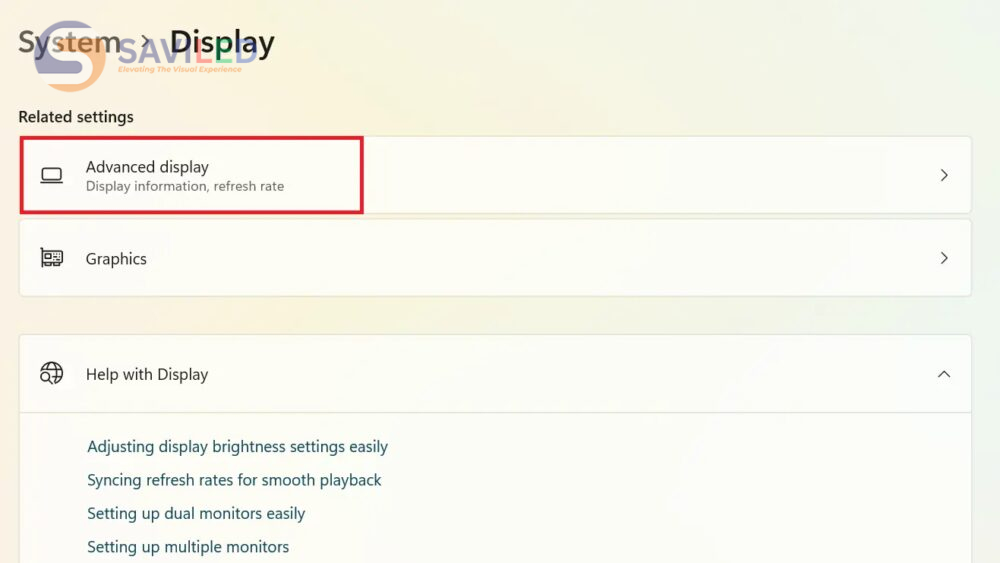Expand Advanced display with its right chevron
1000x563 pixels.
point(944,175)
